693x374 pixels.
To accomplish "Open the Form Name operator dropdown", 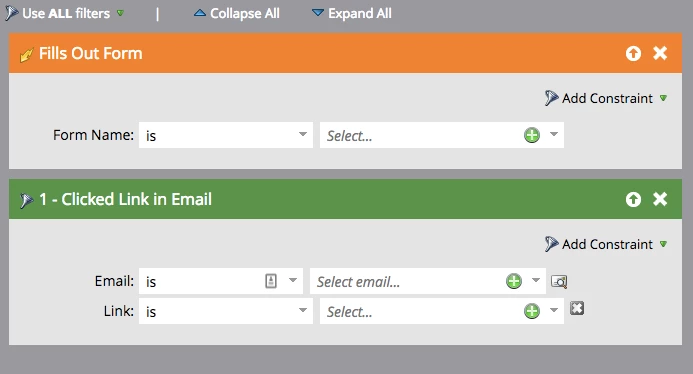I will click(226, 135).
